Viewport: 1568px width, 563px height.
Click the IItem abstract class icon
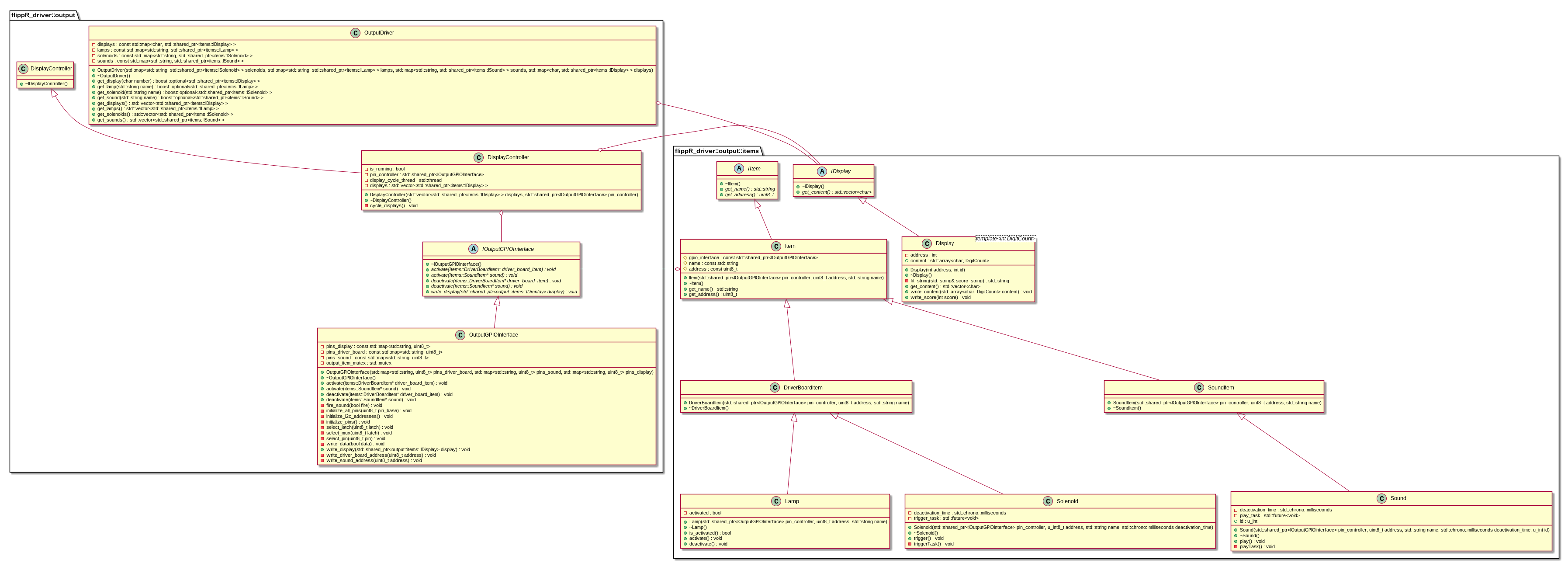pos(739,169)
